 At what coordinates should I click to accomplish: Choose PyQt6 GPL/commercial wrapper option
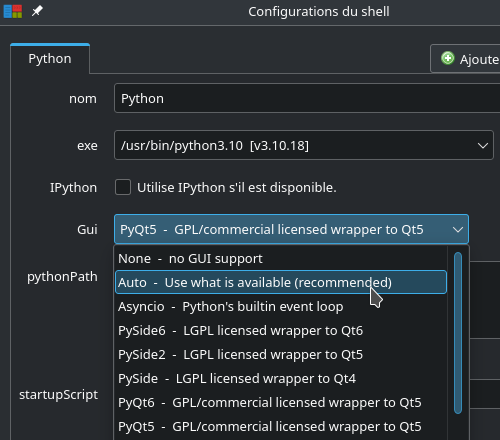(x=281, y=402)
